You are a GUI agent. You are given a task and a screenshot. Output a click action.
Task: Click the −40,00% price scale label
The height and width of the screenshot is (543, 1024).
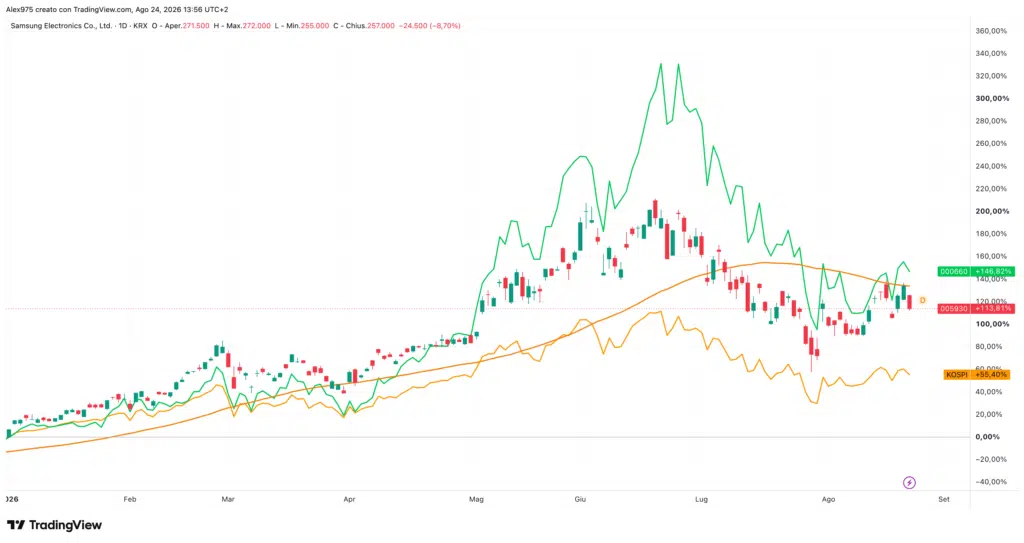(x=991, y=482)
